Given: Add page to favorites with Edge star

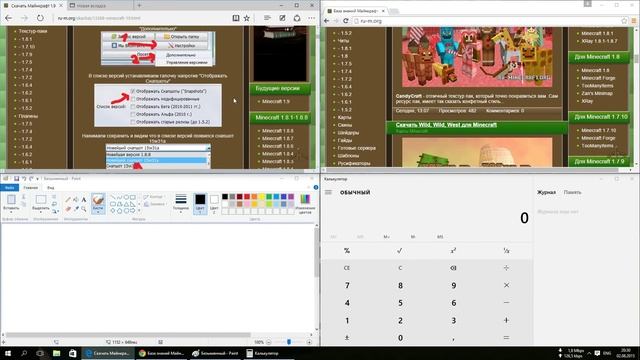Looking at the screenshot, I should coord(247,18).
